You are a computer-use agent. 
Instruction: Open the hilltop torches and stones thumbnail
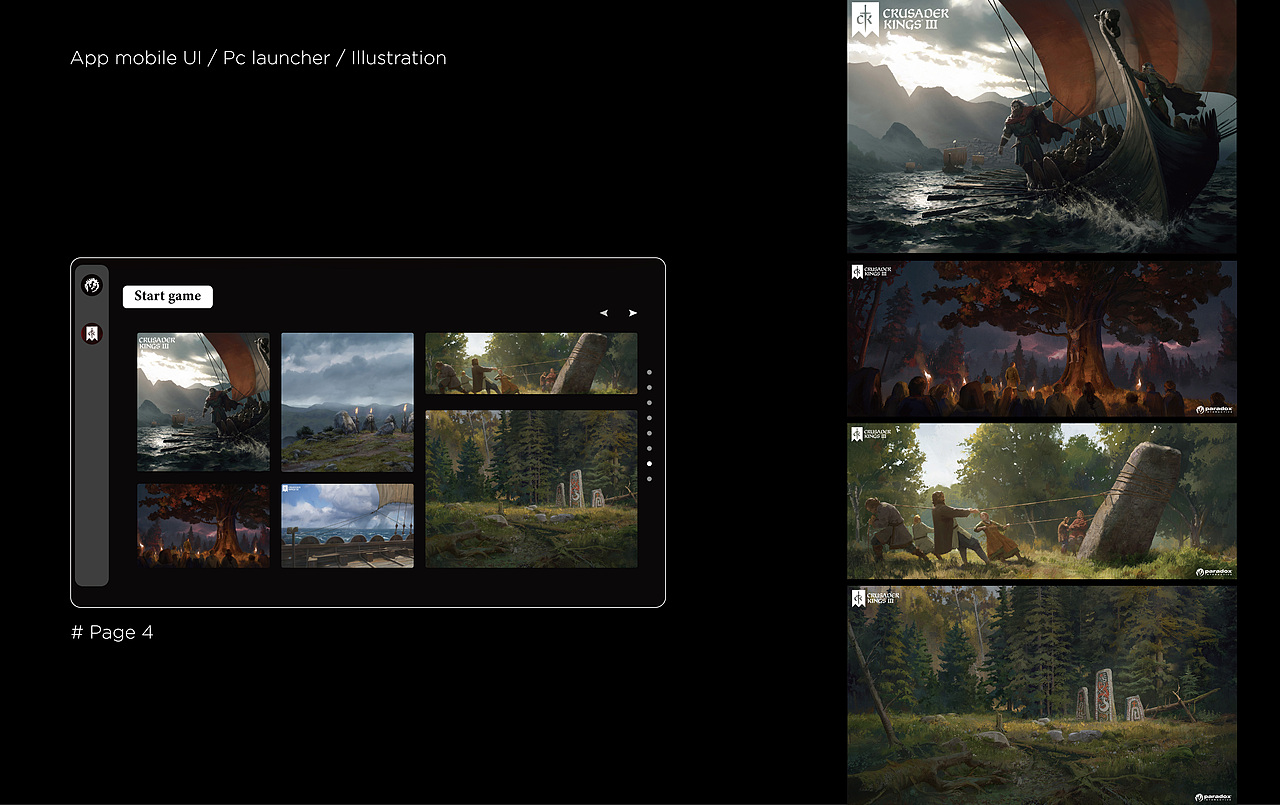pos(347,402)
